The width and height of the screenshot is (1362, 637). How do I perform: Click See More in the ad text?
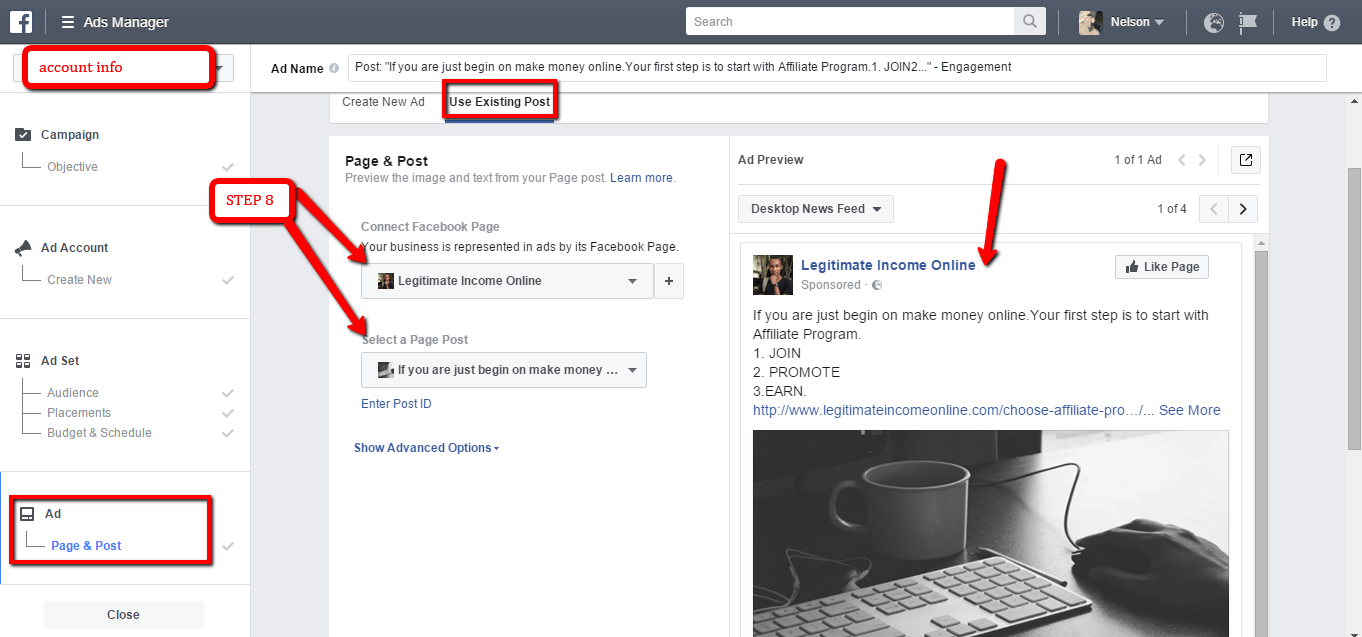pos(1190,410)
